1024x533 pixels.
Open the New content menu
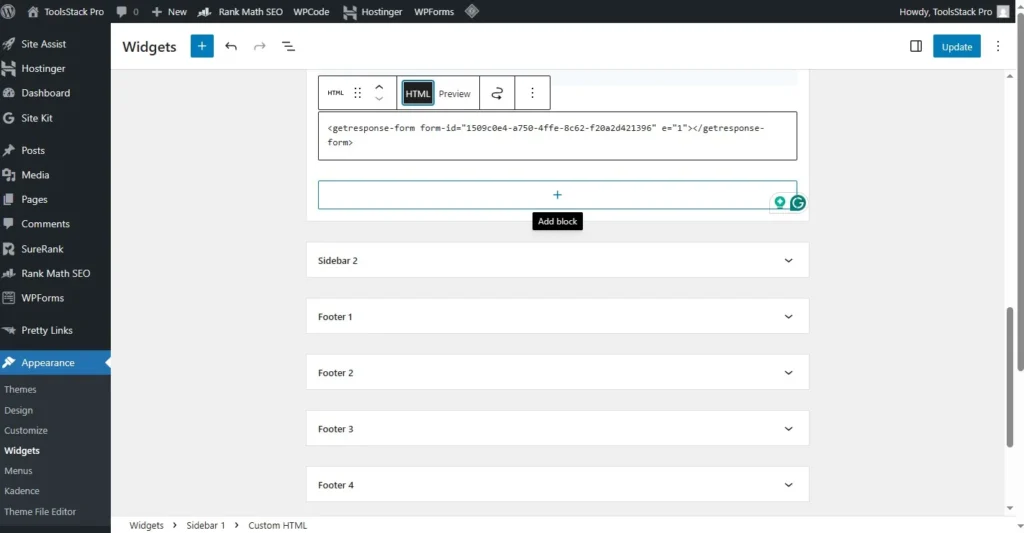pyautogui.click(x=169, y=12)
